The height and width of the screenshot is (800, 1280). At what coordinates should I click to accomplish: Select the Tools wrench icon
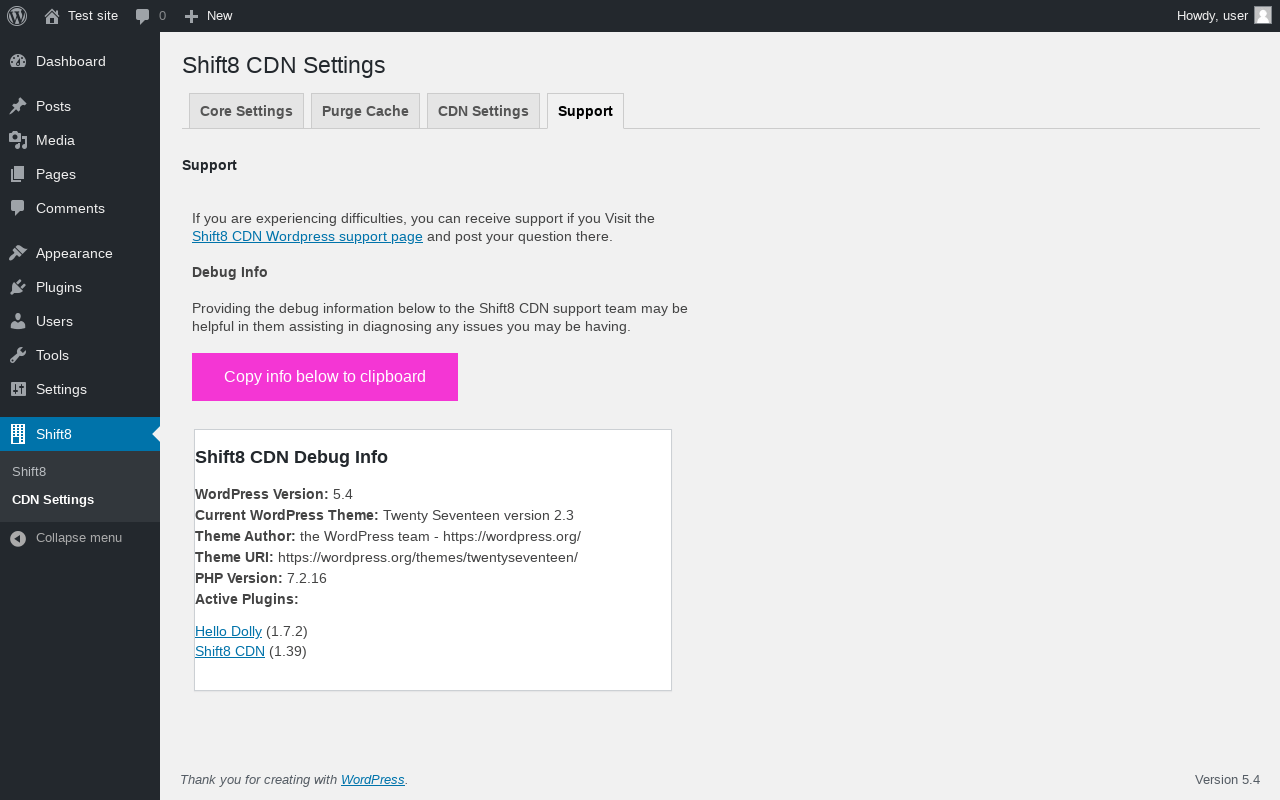[18, 355]
